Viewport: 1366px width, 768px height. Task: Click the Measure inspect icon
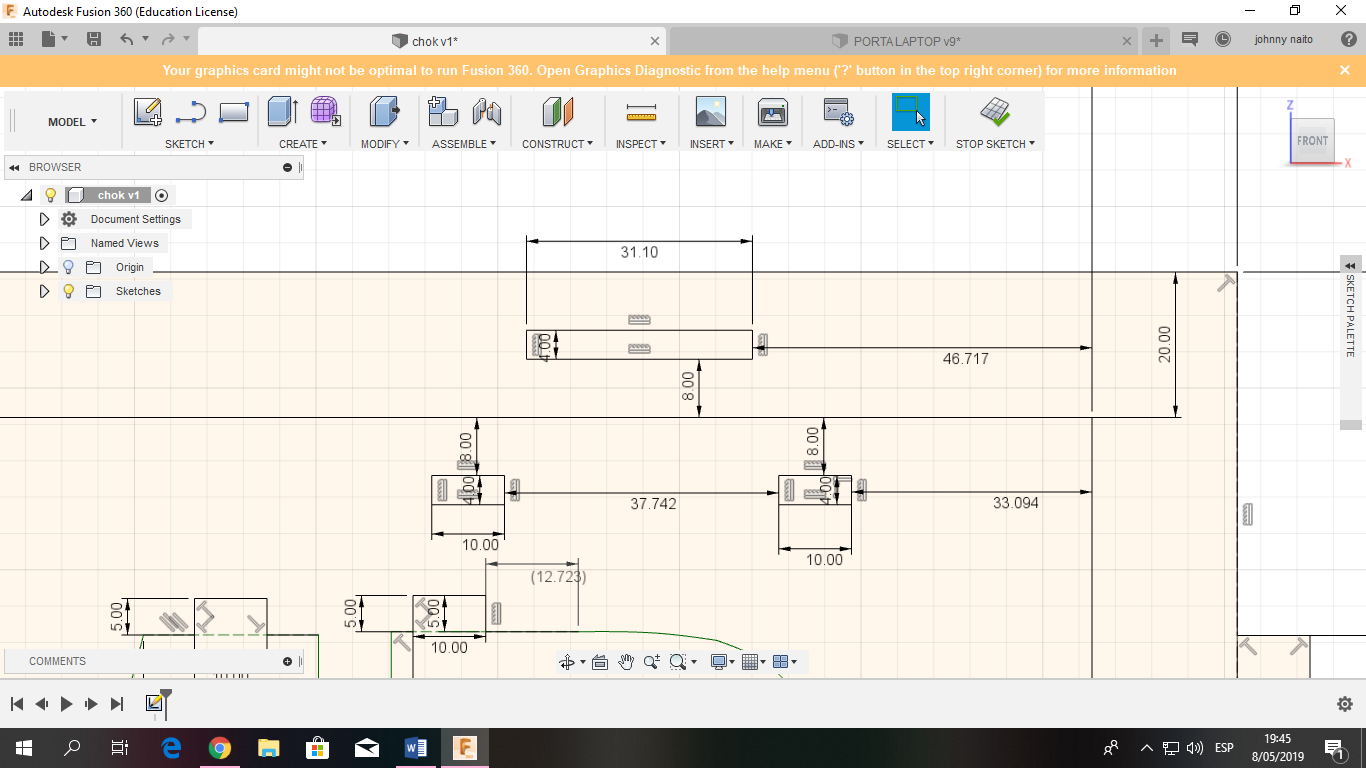click(640, 112)
